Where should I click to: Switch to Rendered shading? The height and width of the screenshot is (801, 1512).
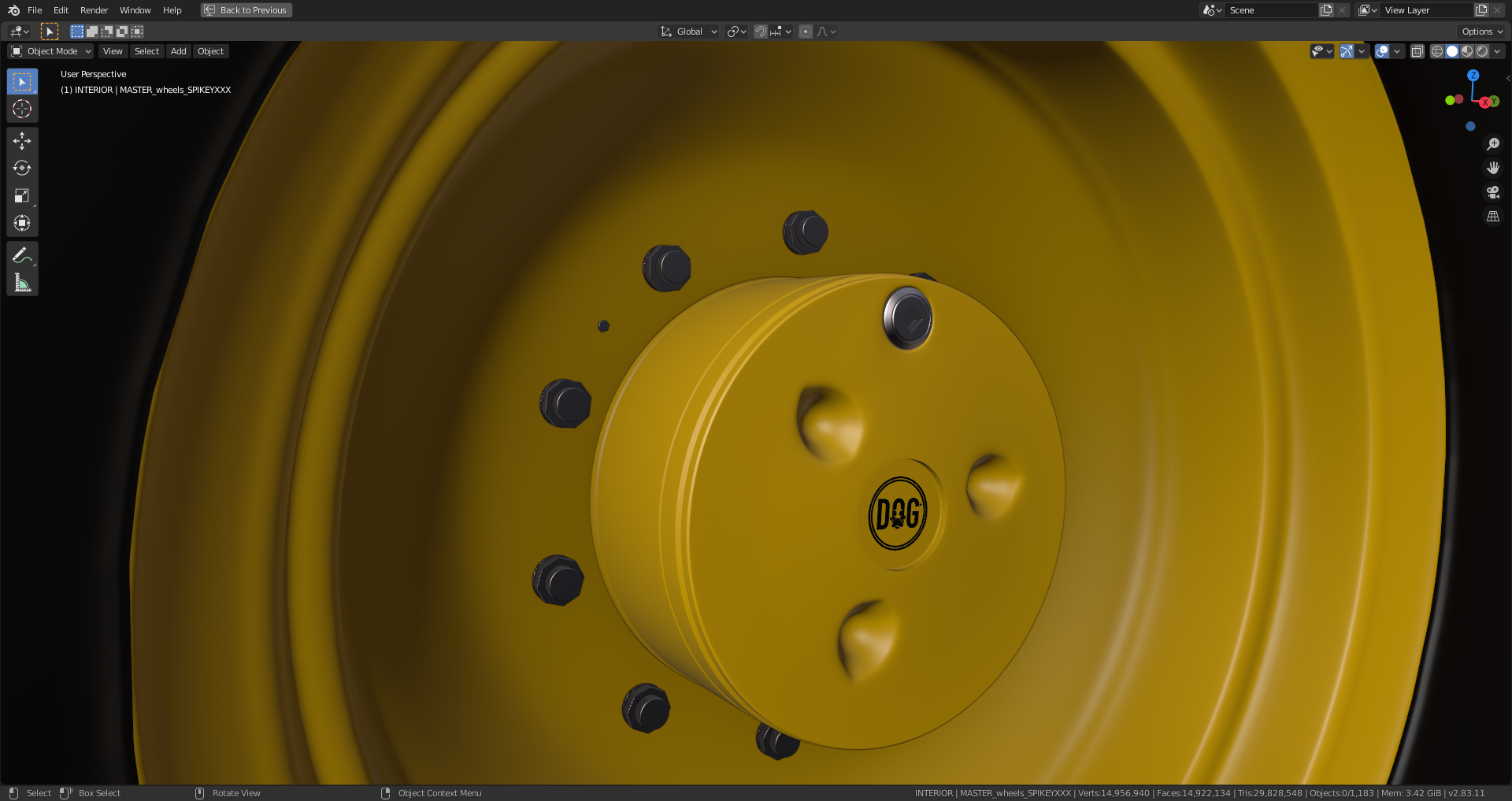tap(1481, 51)
